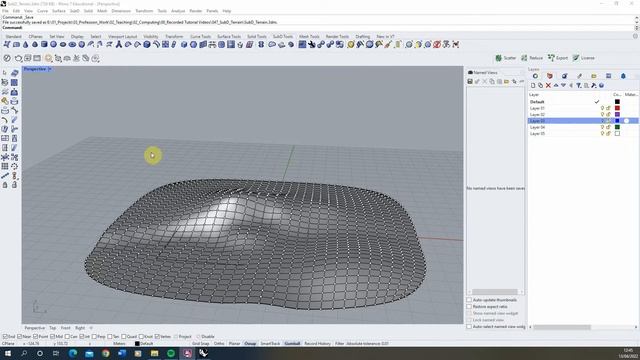
Task: Move layer down arrow icon
Action: tap(564, 85)
